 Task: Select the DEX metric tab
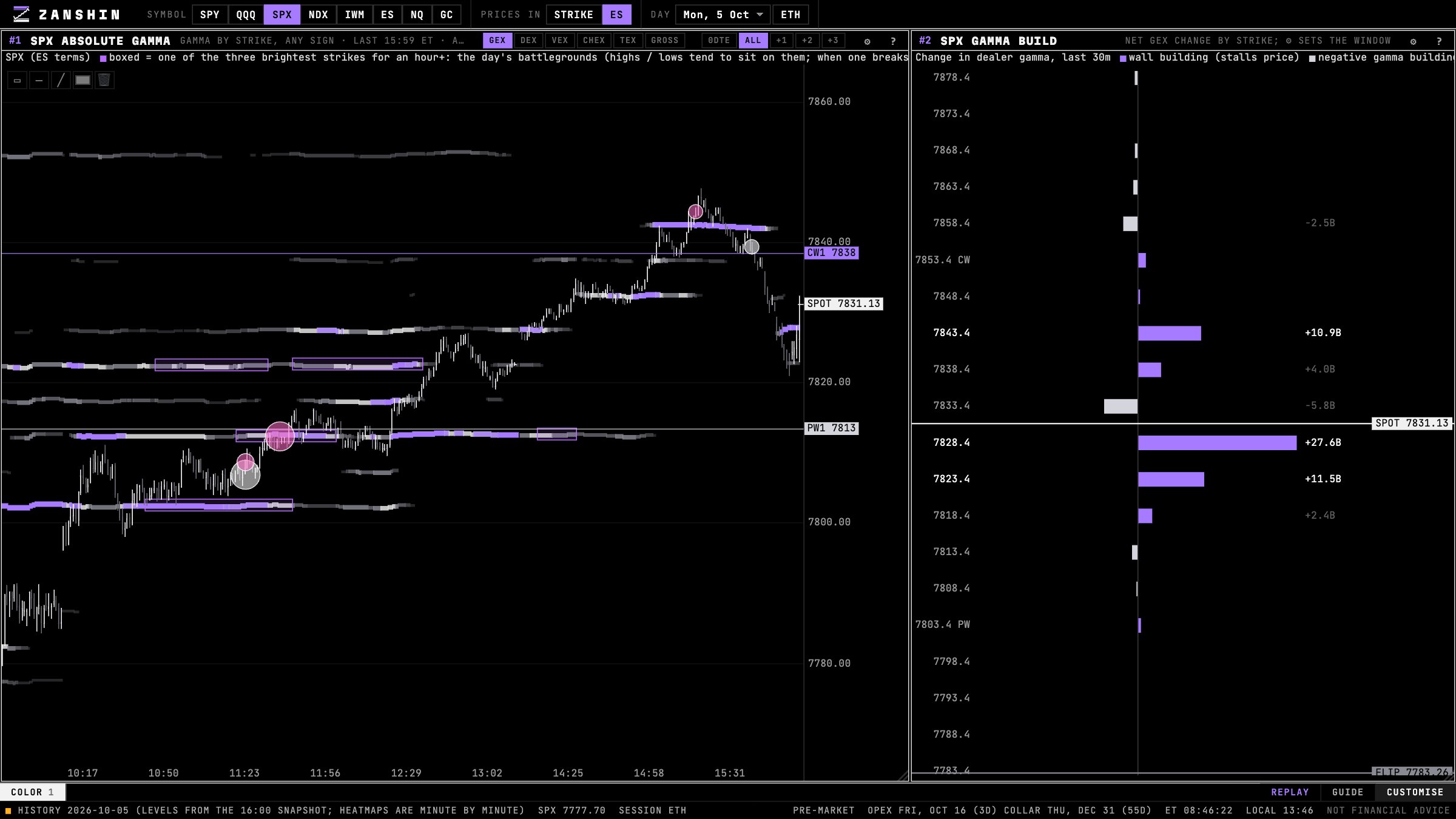528,41
